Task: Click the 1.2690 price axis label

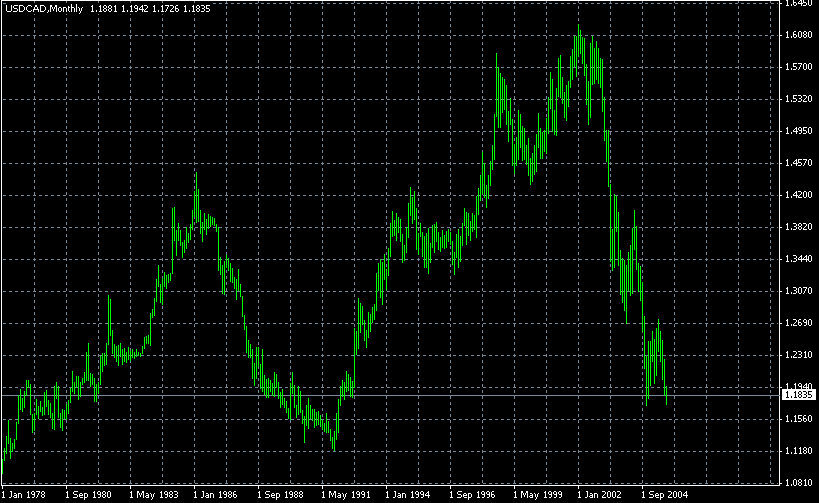Action: (799, 323)
